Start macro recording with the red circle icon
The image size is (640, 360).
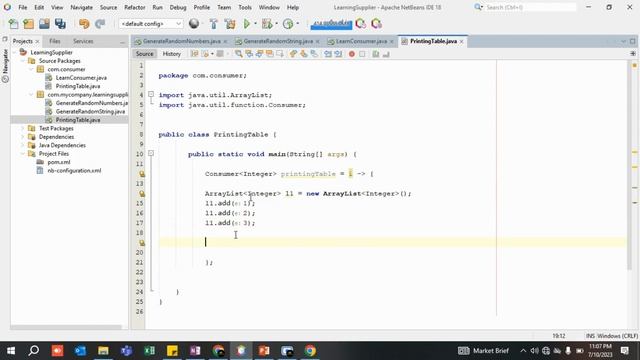coord(351,54)
